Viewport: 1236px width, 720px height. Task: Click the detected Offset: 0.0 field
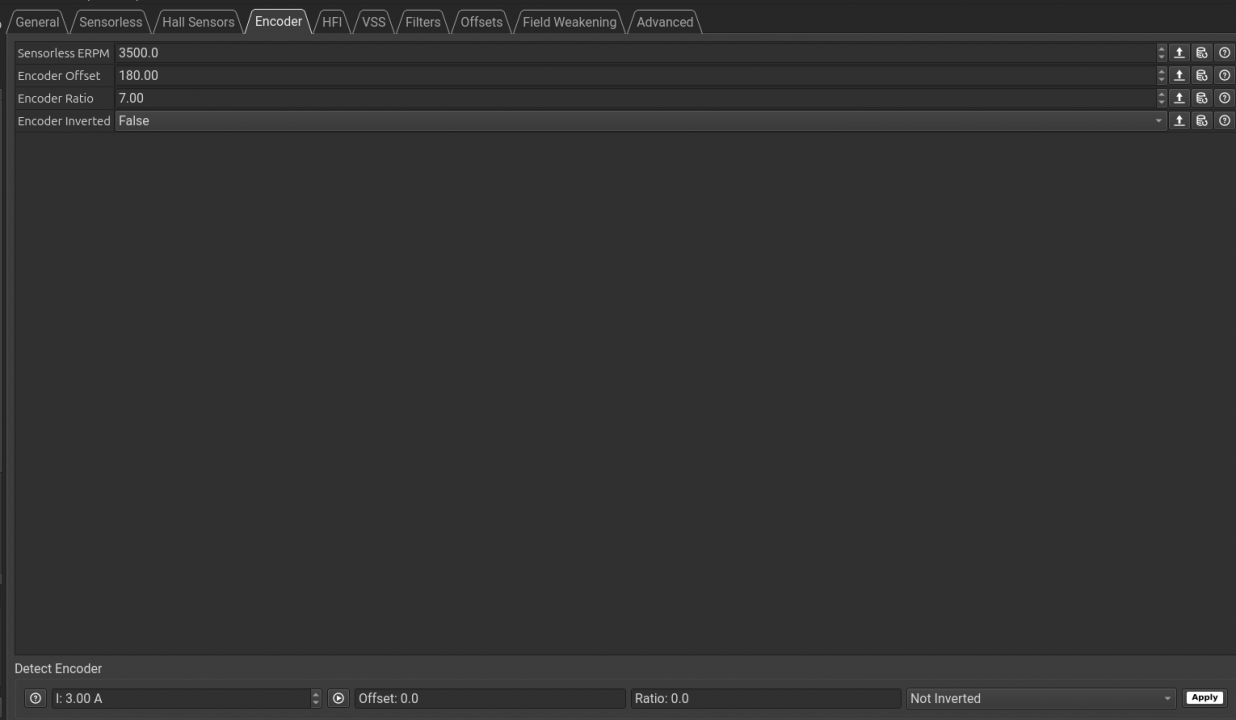(489, 698)
